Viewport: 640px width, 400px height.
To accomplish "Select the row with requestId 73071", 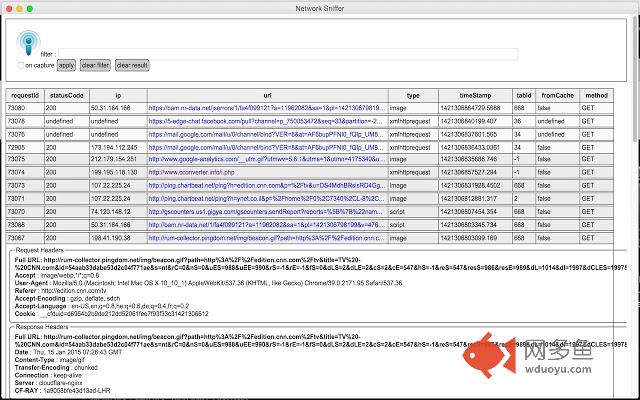I will point(24,198).
